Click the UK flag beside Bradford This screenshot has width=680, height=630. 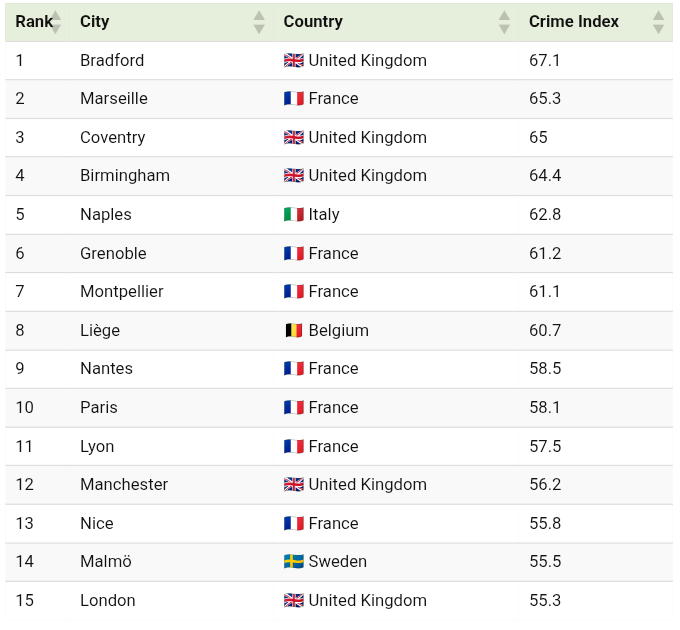[293, 60]
